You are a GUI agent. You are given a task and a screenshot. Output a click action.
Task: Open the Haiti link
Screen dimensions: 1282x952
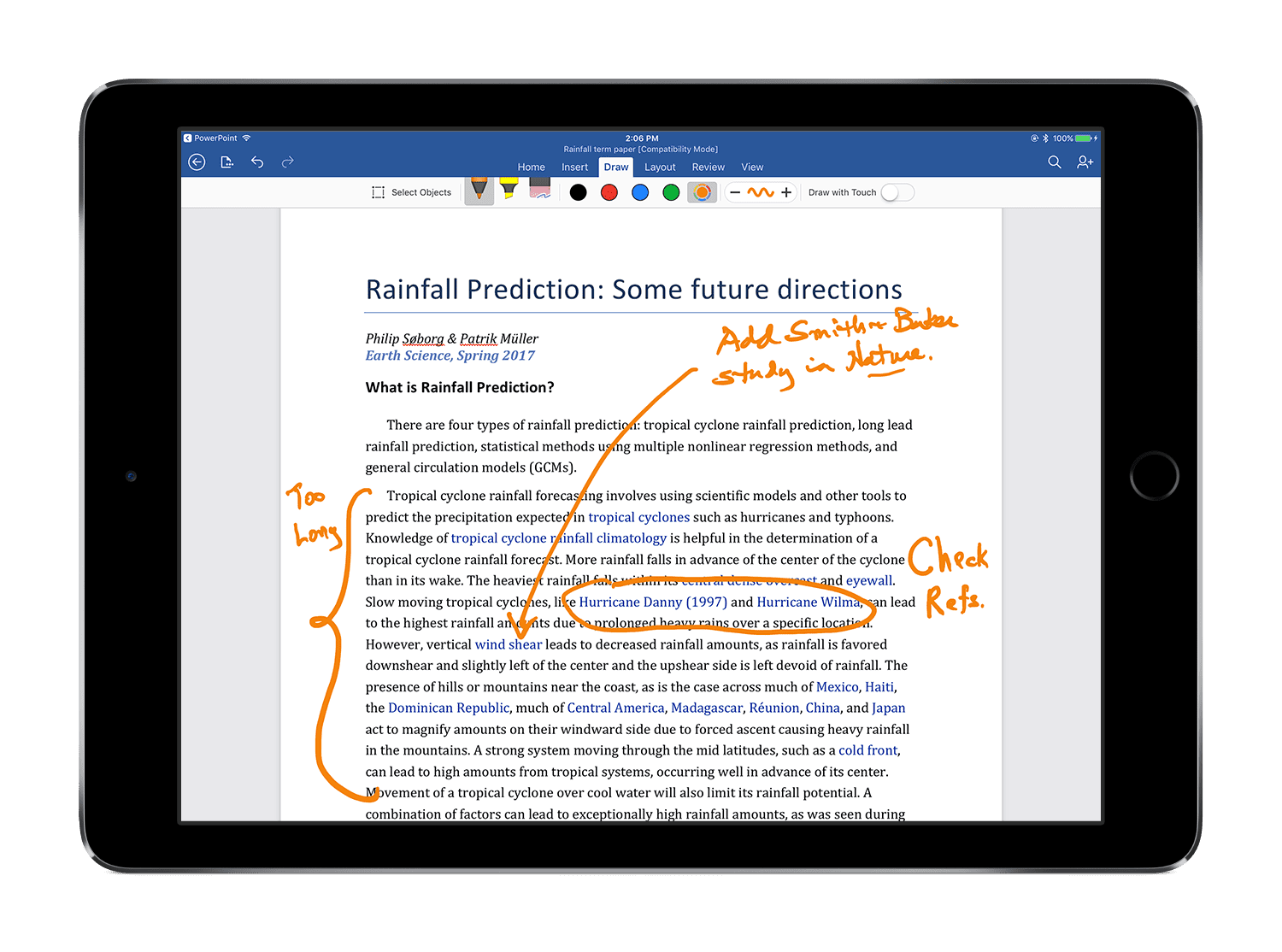click(879, 687)
